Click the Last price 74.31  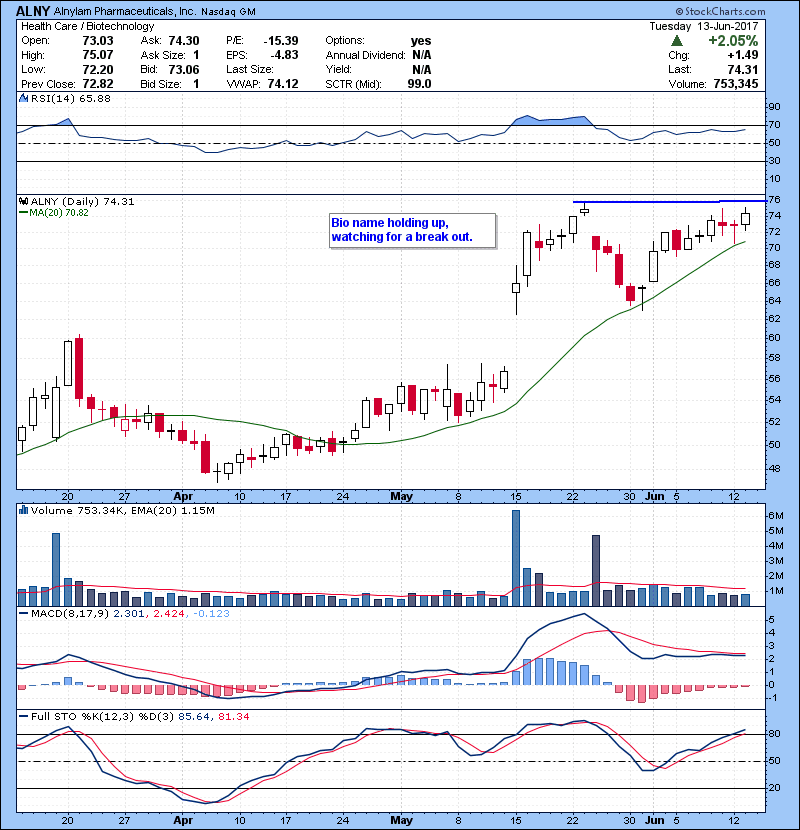coord(743,69)
